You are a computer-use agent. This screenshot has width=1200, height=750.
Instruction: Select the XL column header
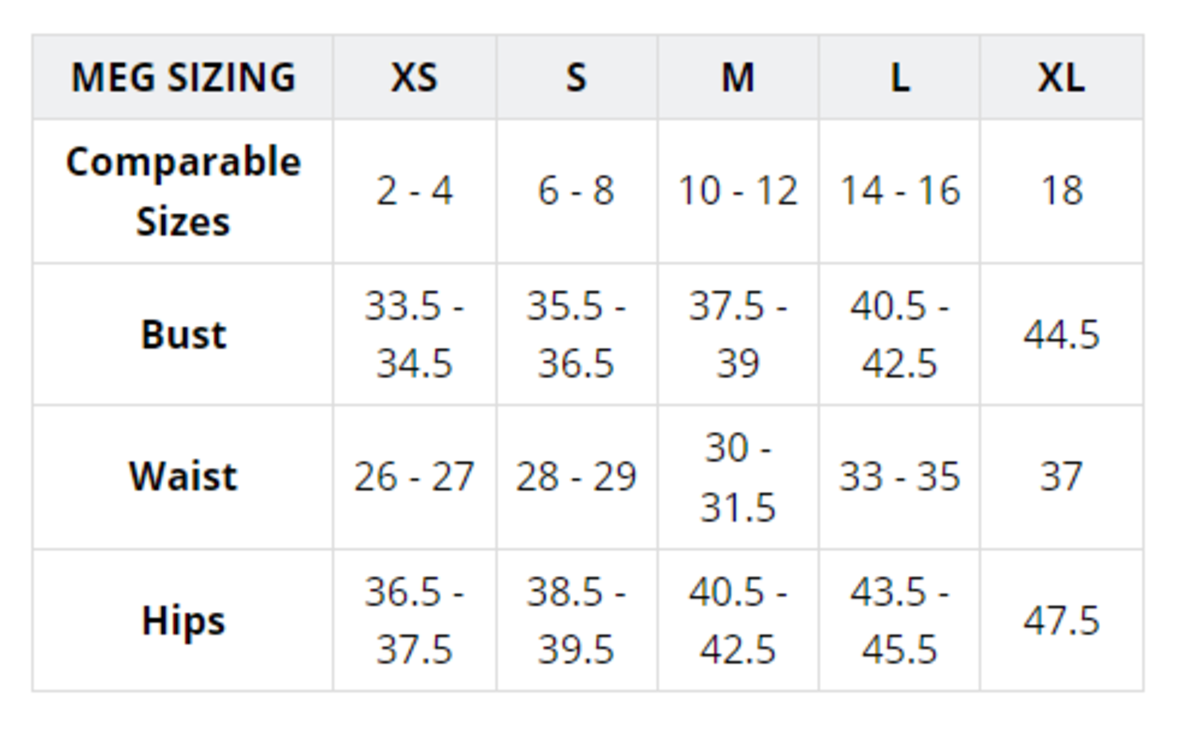(x=1061, y=78)
